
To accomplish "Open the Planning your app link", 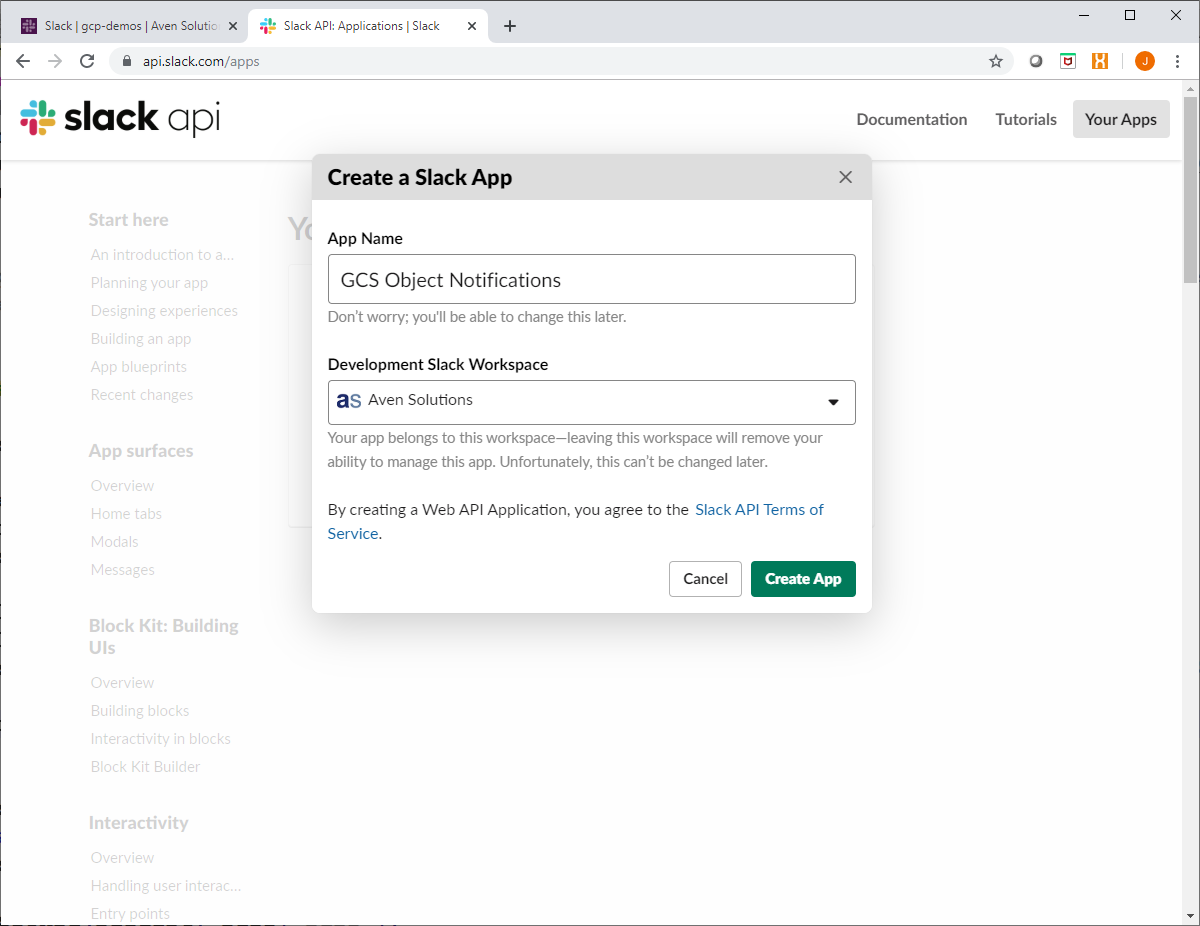I will pos(149,283).
